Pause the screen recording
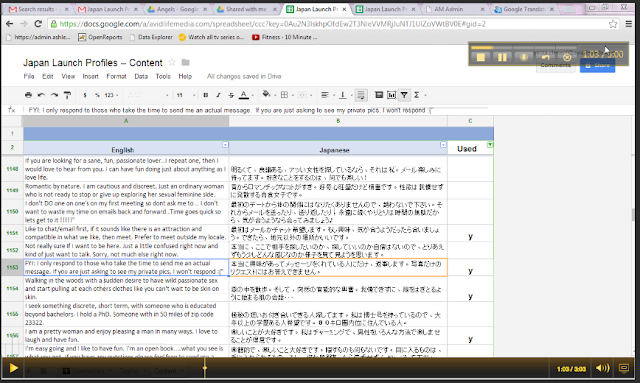Image resolution: width=640 pixels, height=383 pixels. [x=502, y=57]
